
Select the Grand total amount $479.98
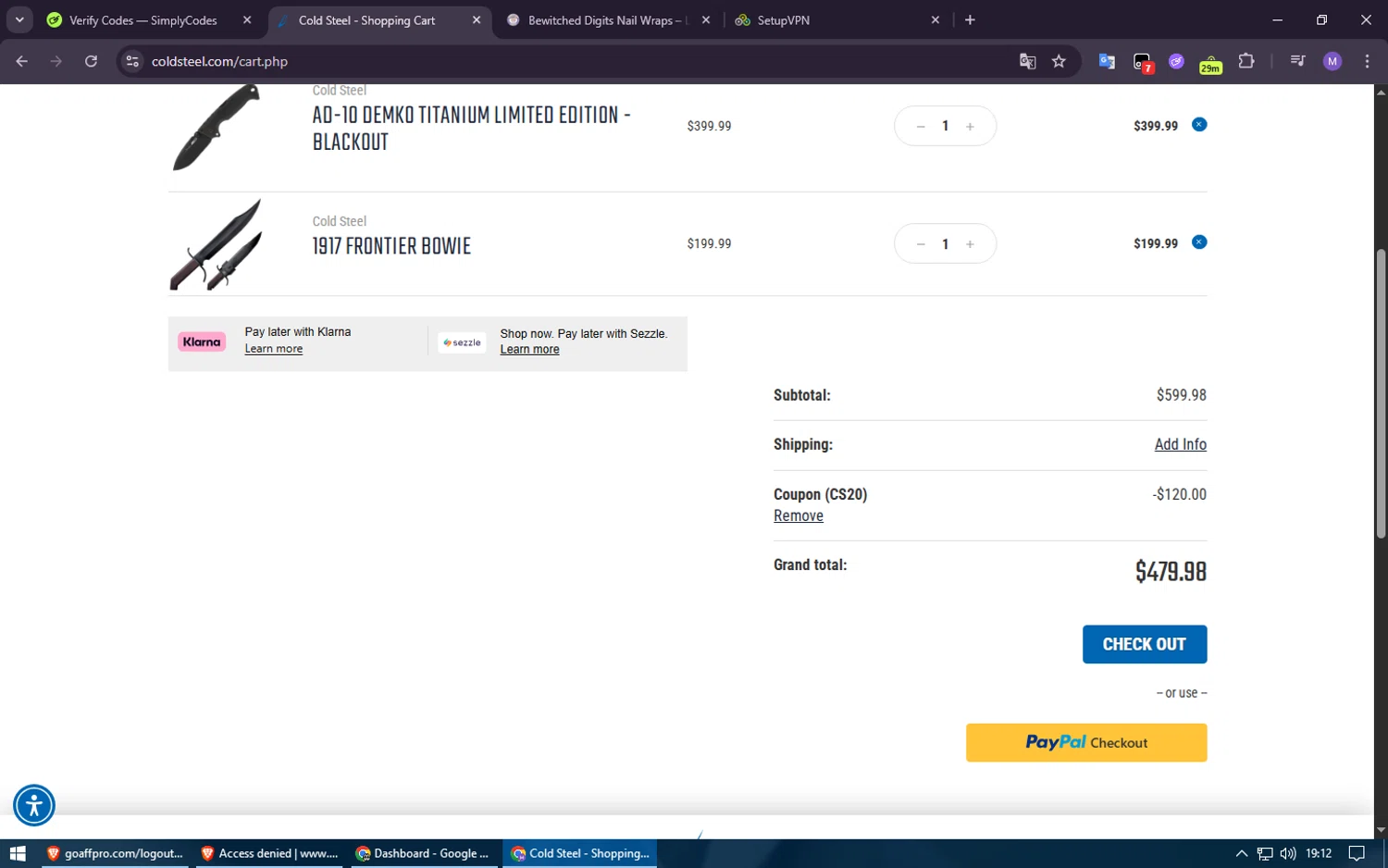point(1171,571)
